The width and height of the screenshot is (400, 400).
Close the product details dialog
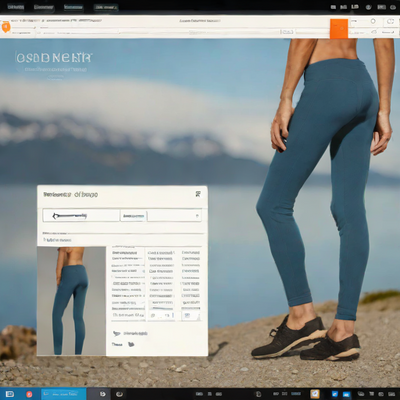coord(198,194)
